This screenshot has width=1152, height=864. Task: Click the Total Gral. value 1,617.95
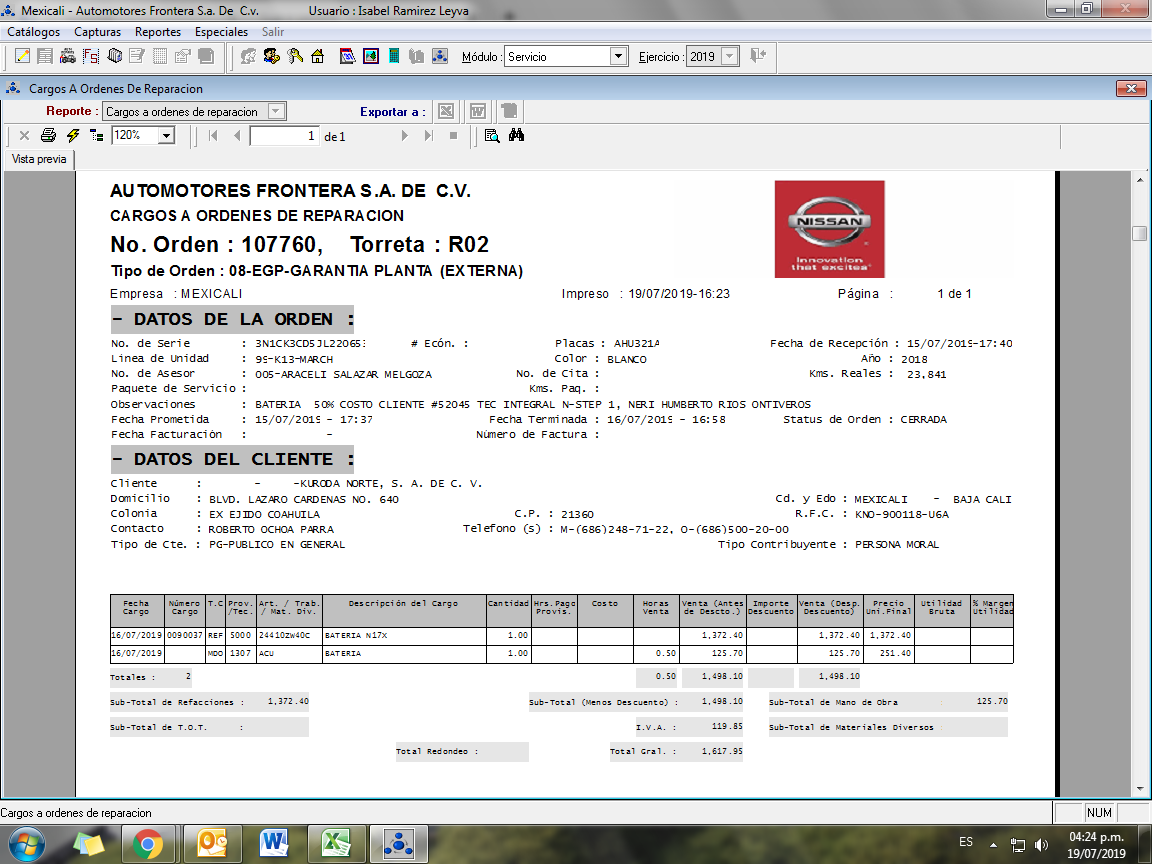[x=722, y=751]
